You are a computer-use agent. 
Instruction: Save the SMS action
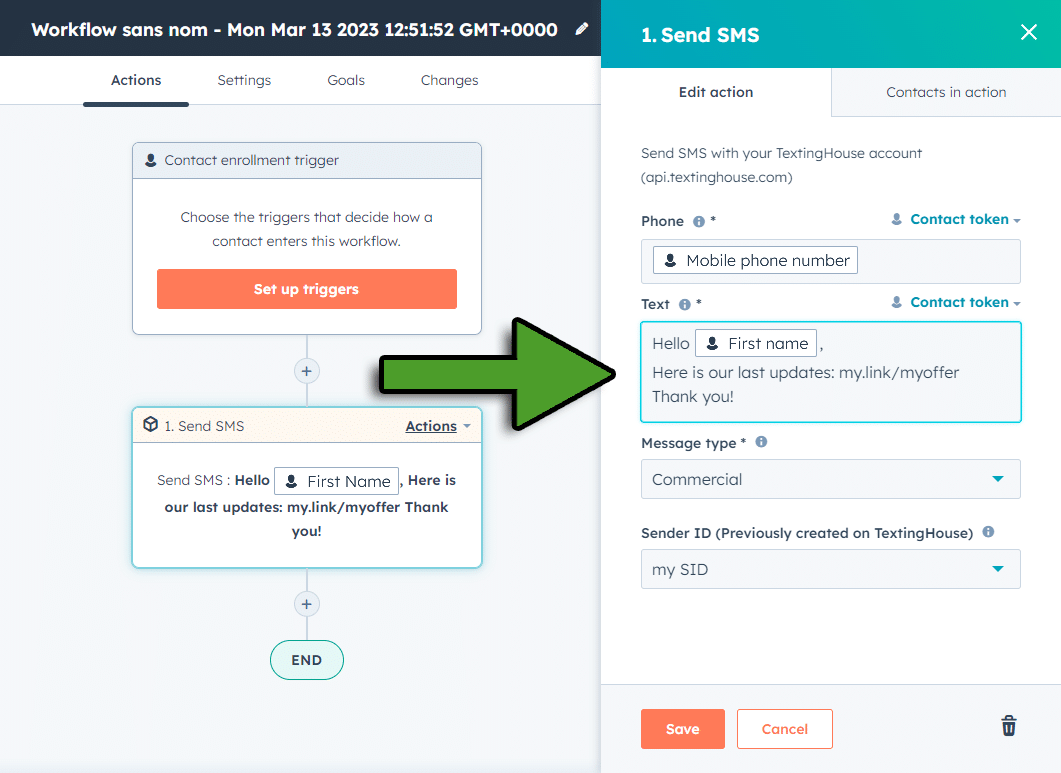pyautogui.click(x=682, y=729)
